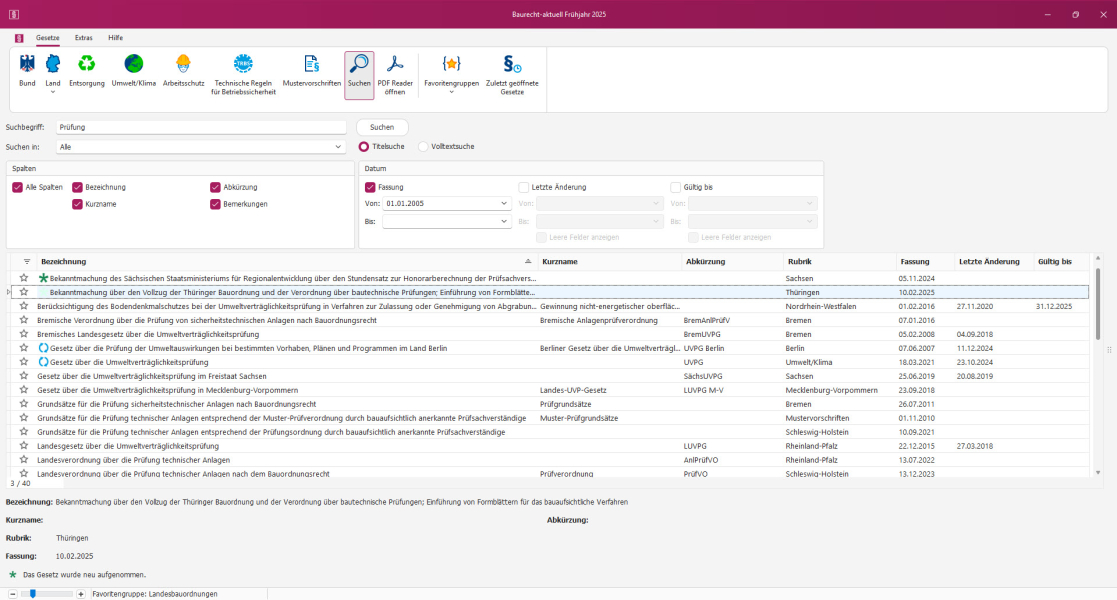Viewport: 1117px width, 600px height.
Task: Open Technische Regeln für Betriebssicherheit
Action: tap(243, 75)
